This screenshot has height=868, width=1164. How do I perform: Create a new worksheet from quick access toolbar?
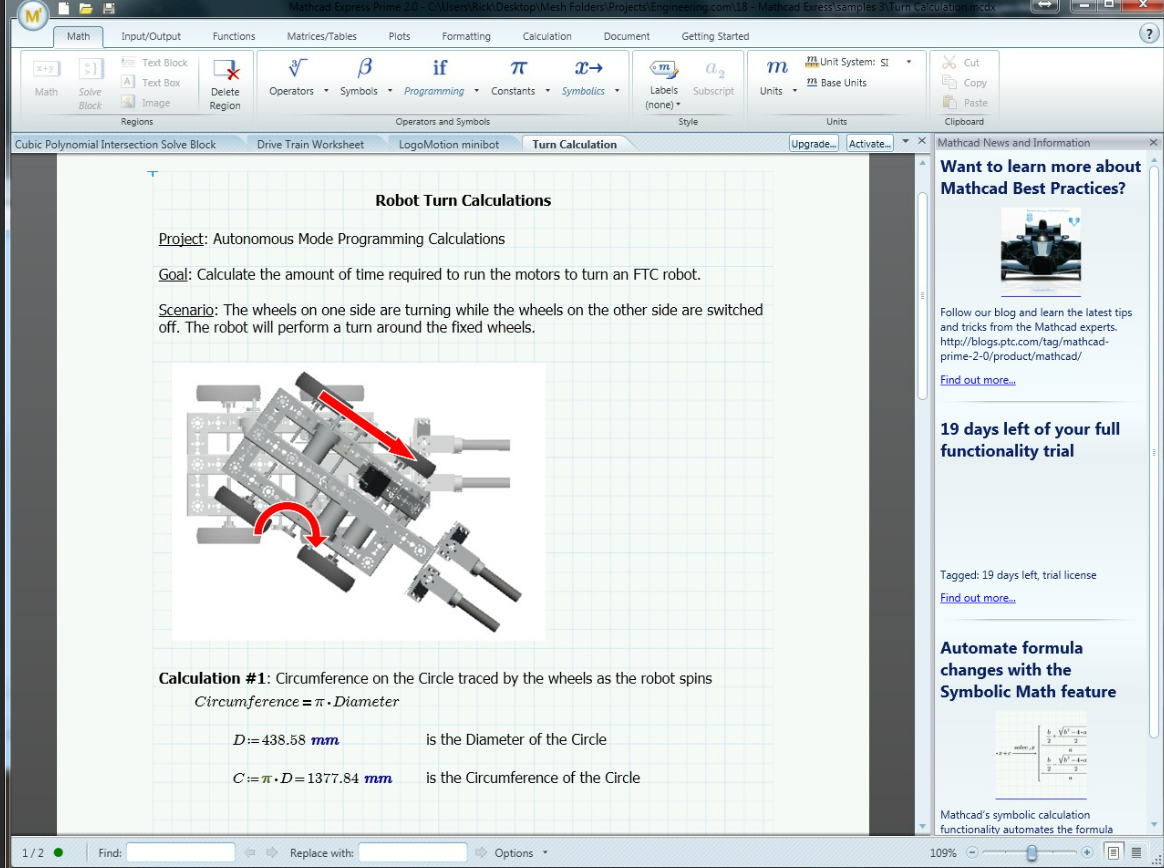[x=64, y=8]
